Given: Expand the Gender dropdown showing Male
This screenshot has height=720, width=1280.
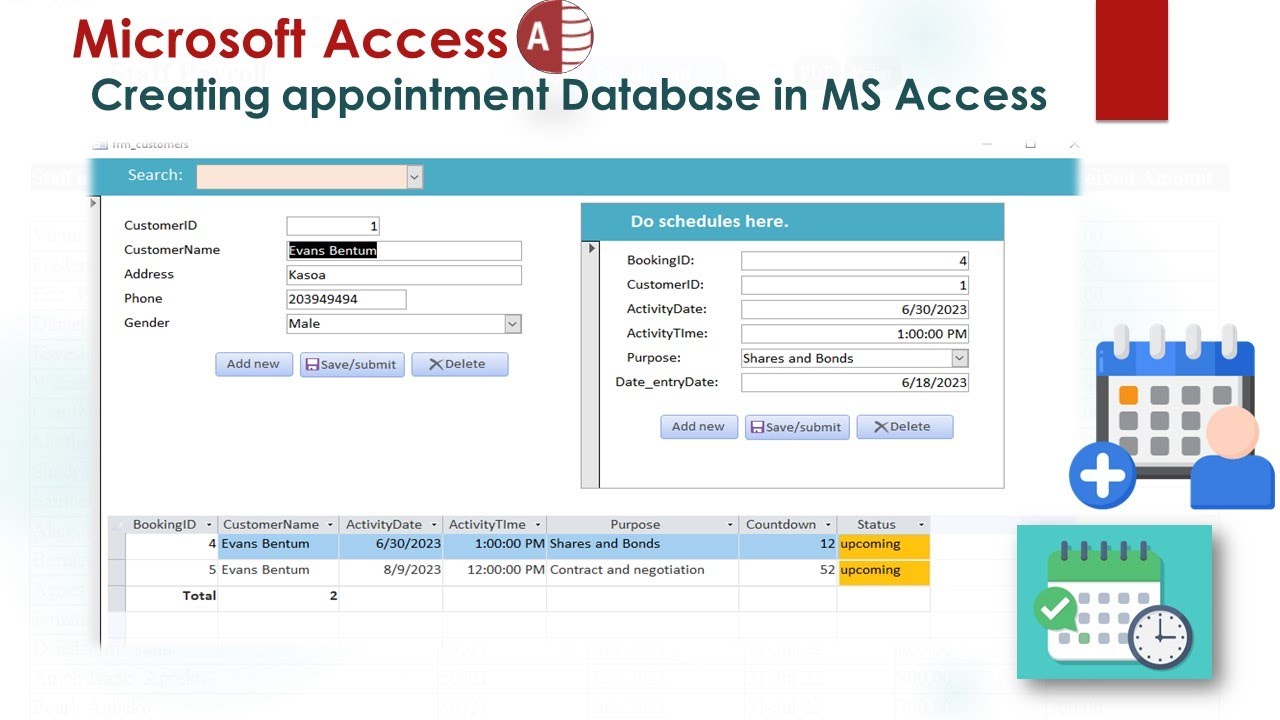Looking at the screenshot, I should pos(512,324).
